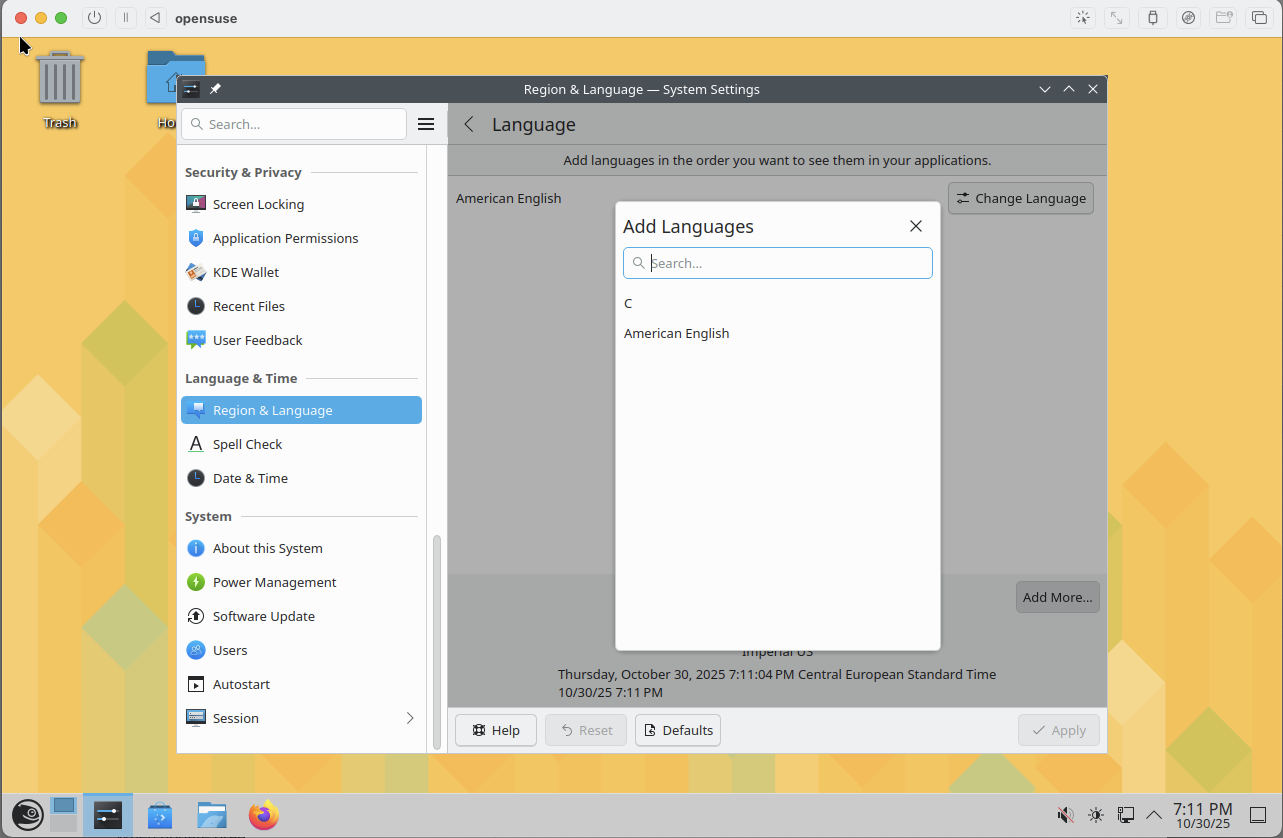The height and width of the screenshot is (838, 1283).
Task: Choose the C language entry
Action: click(x=628, y=303)
